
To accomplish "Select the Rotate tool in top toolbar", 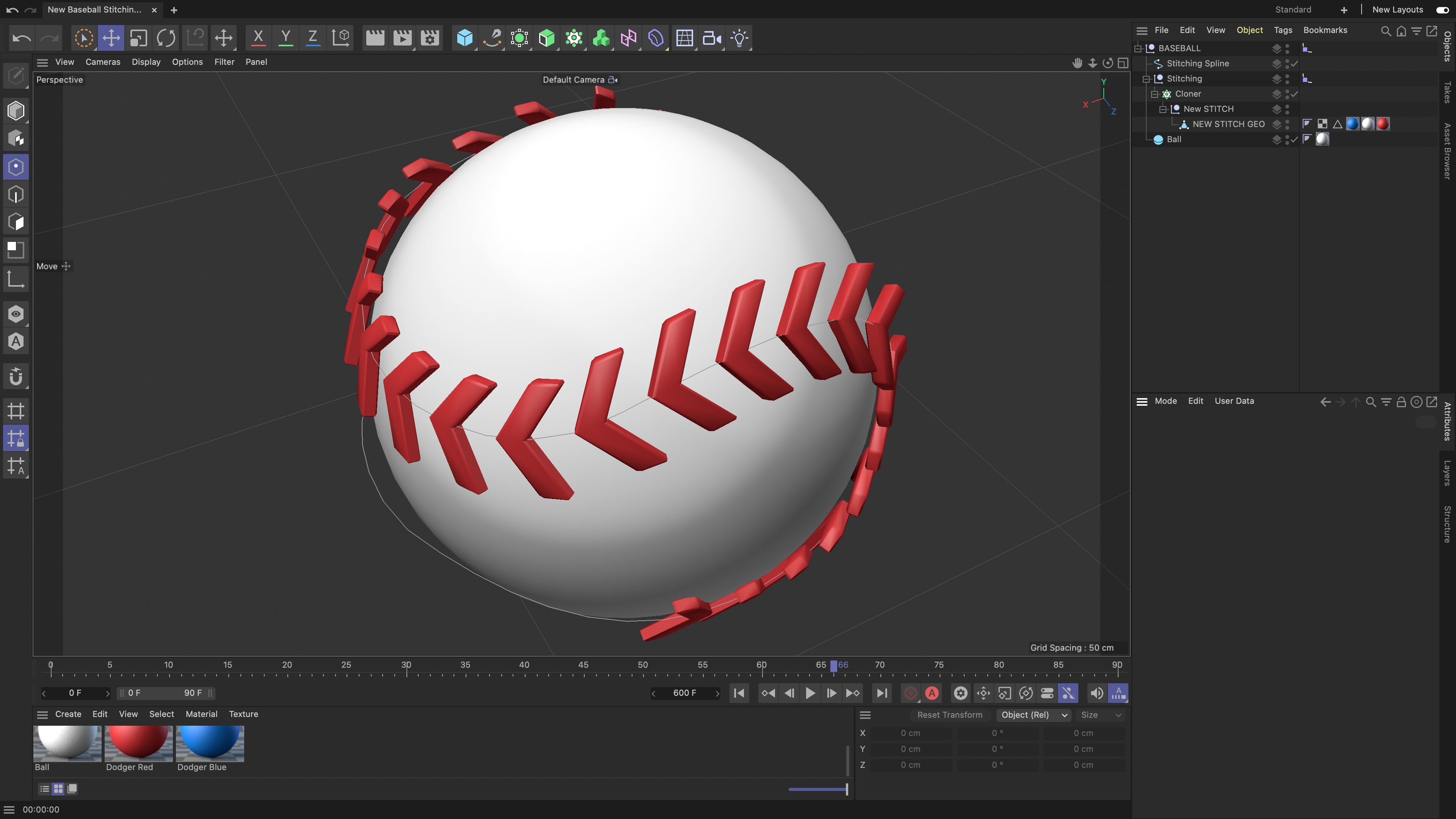I will coord(166,38).
